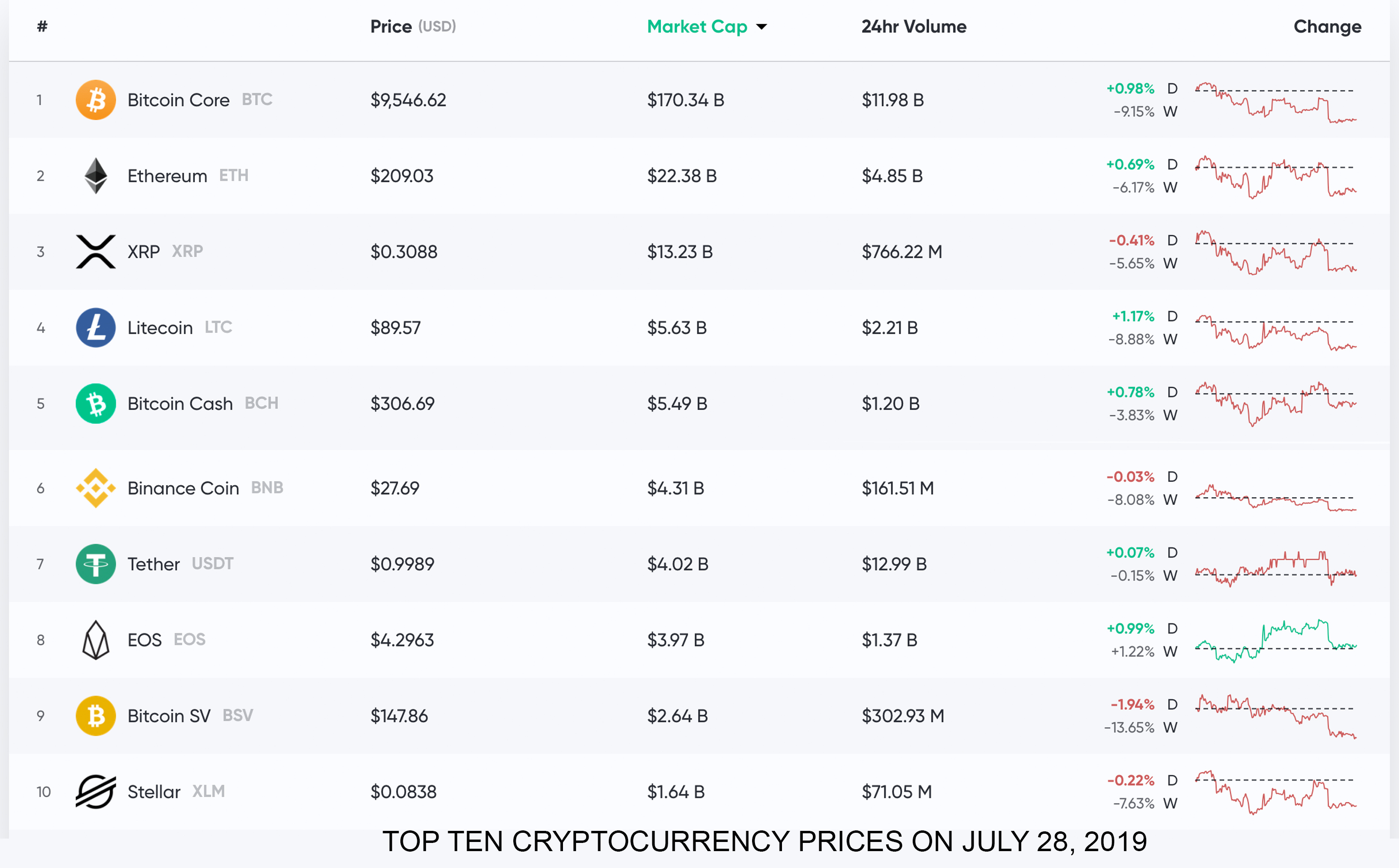Viewport: 1399px width, 868px height.
Task: Click the Tether weekly sparkline chart
Action: click(1276, 569)
